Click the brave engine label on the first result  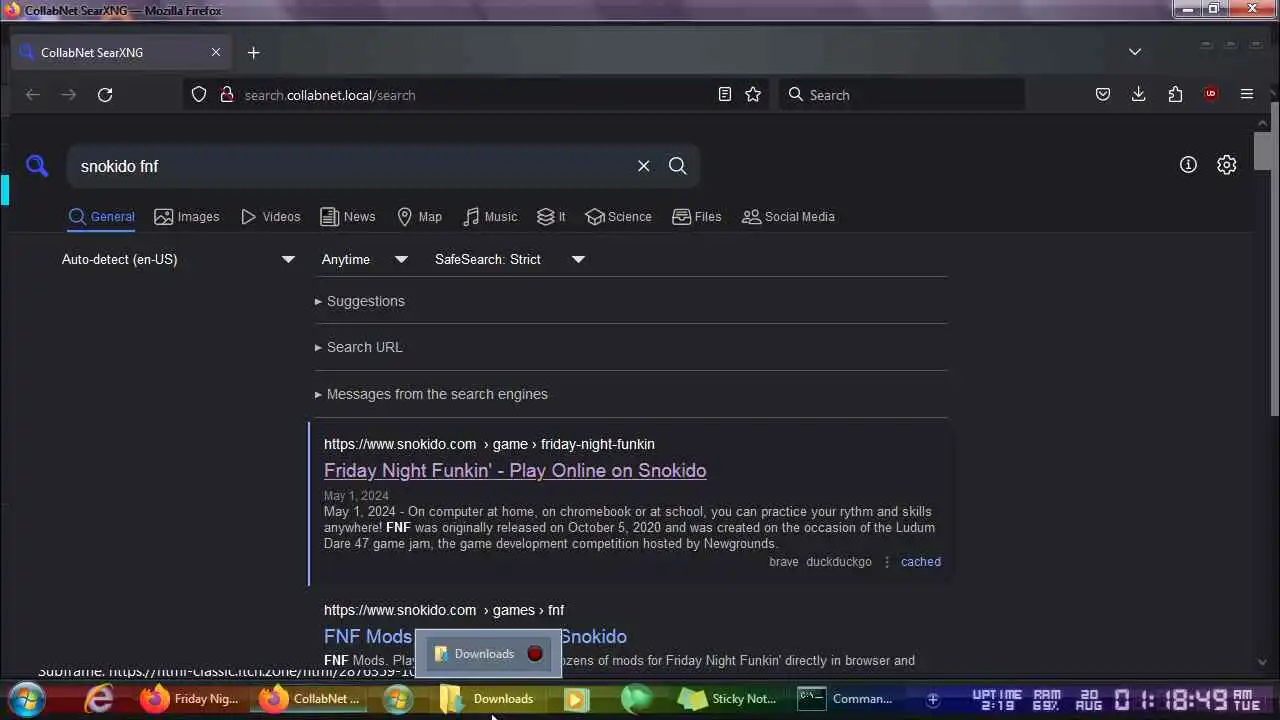(x=783, y=562)
